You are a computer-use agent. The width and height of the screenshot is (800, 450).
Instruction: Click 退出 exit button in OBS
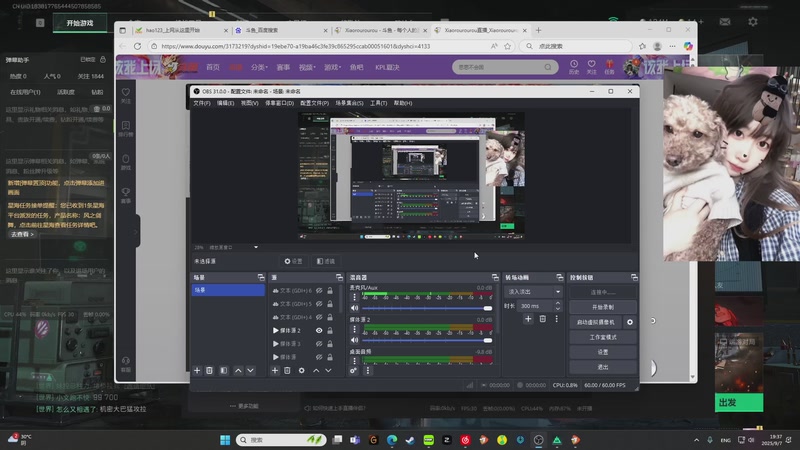tap(603, 367)
